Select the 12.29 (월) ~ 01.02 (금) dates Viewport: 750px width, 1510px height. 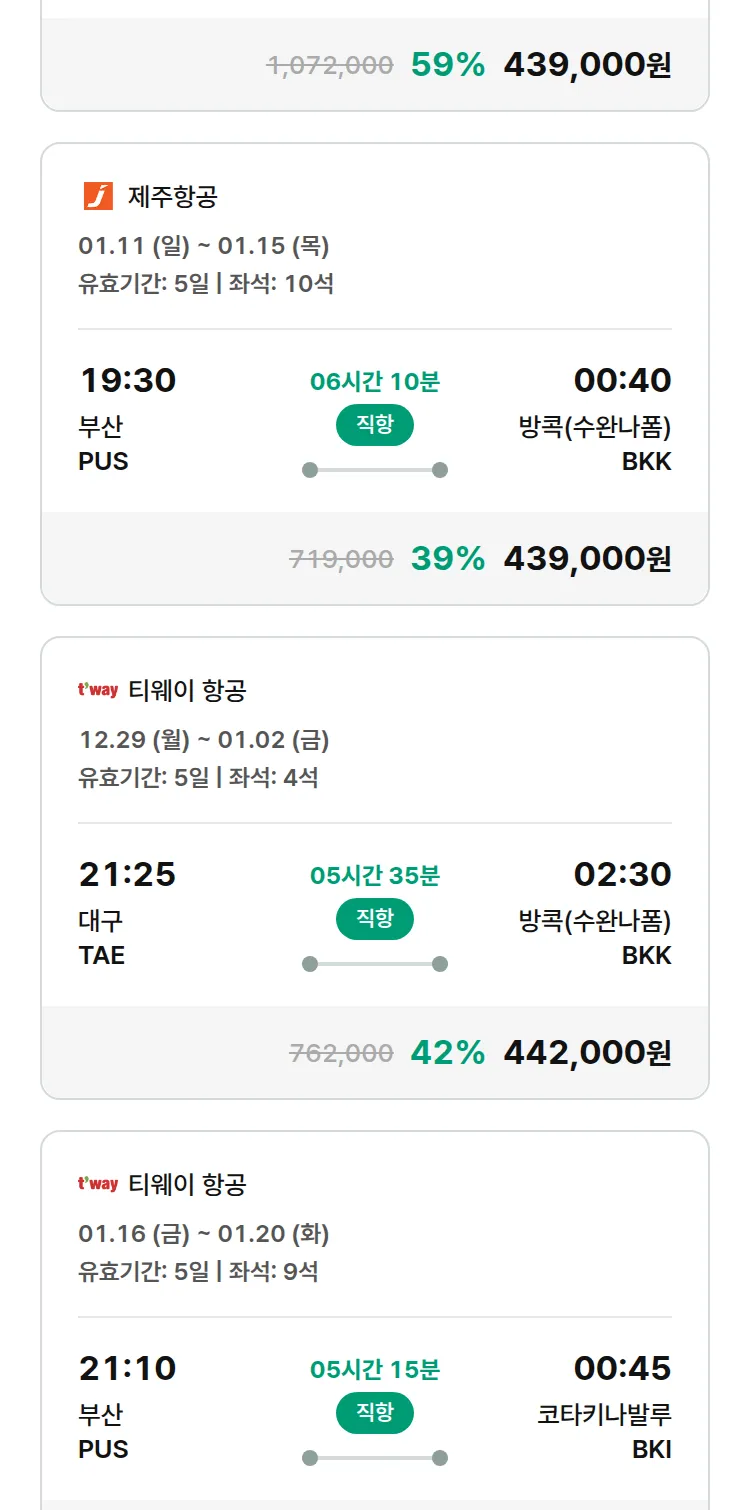pos(204,740)
